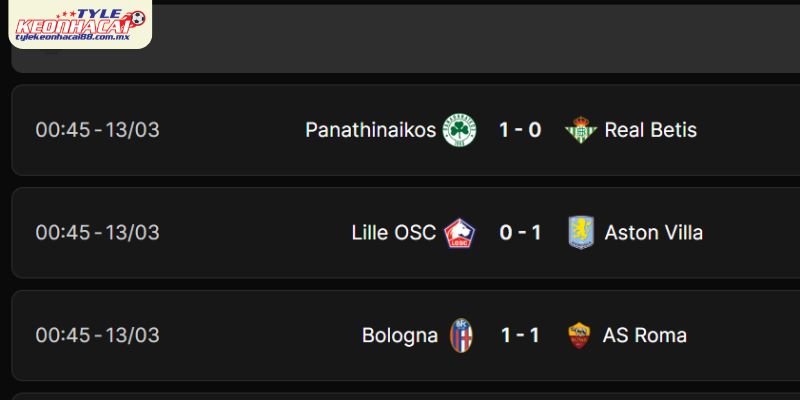Click the Aston Villa club badge
Image resolution: width=800 pixels, height=400 pixels.
[581, 233]
